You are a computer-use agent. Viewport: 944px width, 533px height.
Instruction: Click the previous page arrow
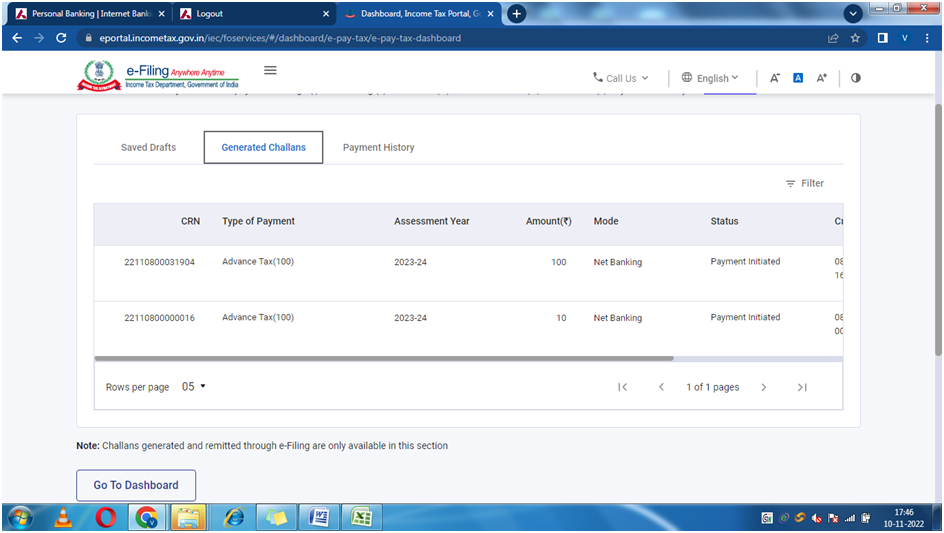point(661,387)
